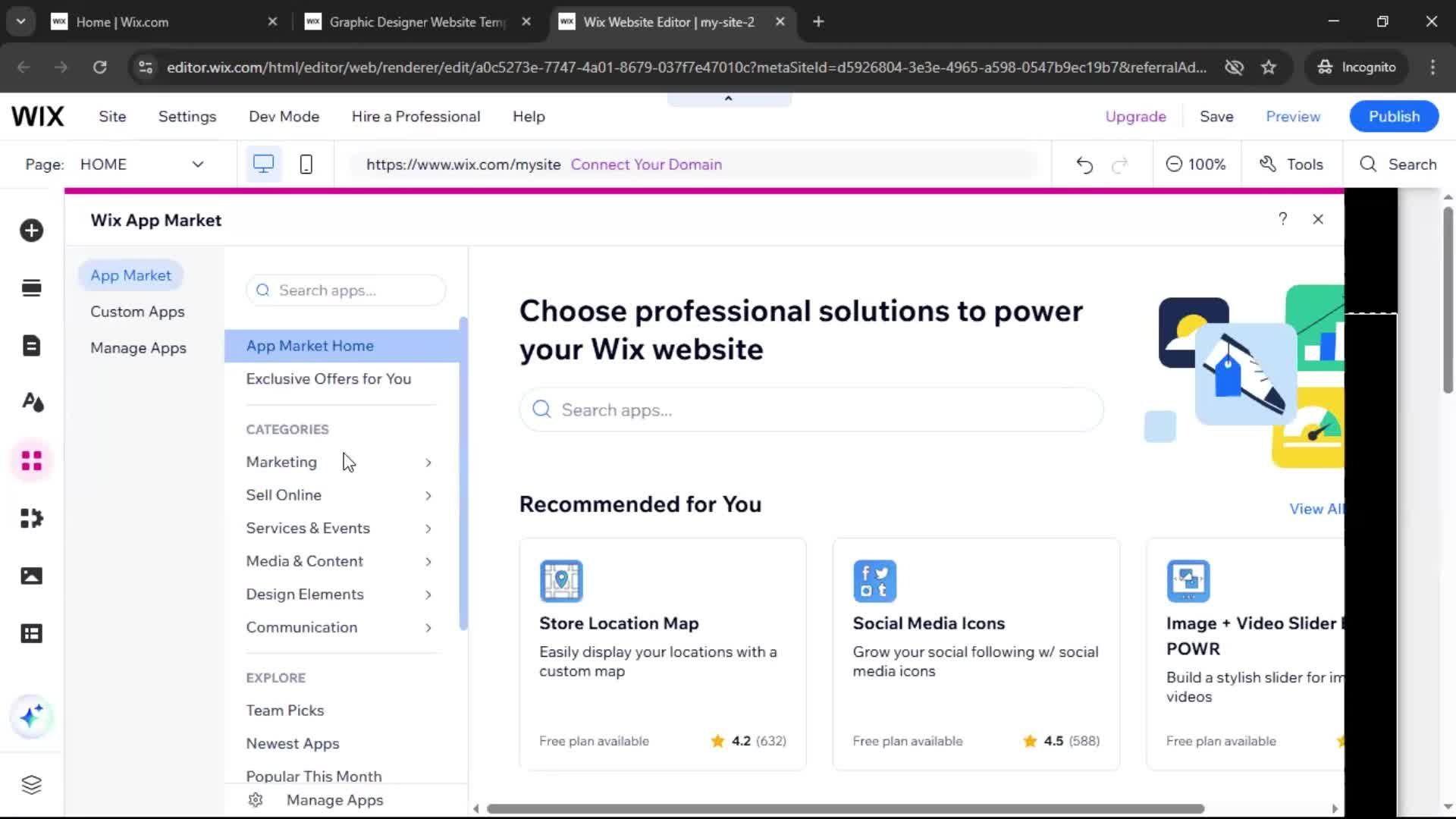The height and width of the screenshot is (819, 1456).
Task: Open the Social Media Icons app icon
Action: (x=874, y=581)
